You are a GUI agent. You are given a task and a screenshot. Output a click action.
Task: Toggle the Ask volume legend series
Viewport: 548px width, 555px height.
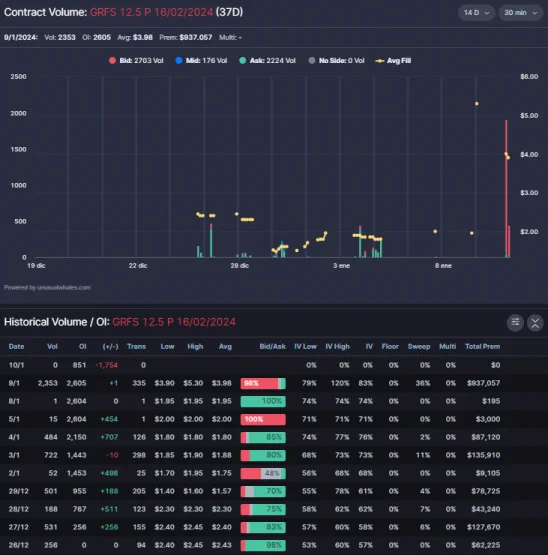tap(267, 61)
